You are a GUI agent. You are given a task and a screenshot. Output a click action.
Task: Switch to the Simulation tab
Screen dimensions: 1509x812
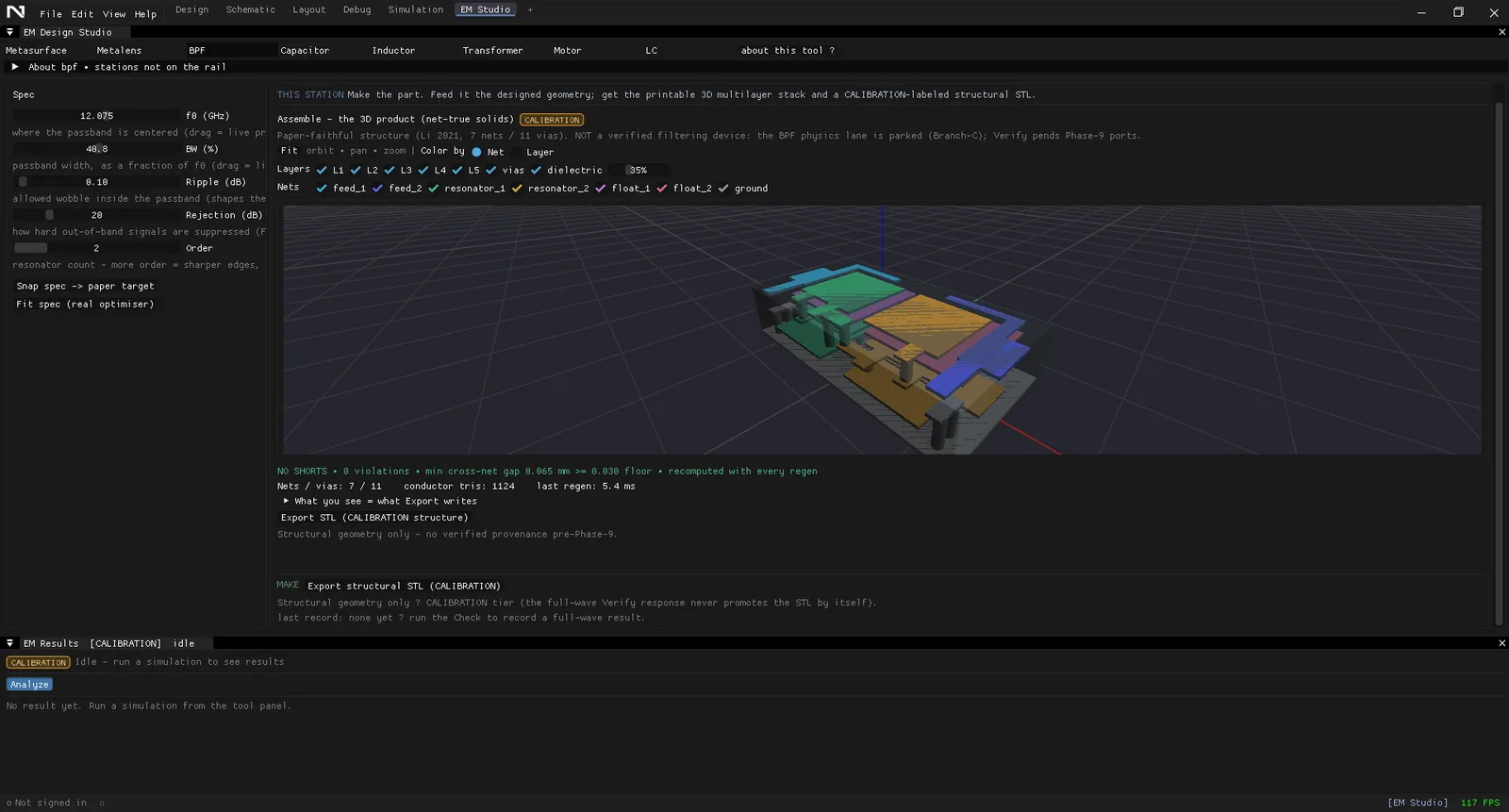pyautogui.click(x=416, y=9)
